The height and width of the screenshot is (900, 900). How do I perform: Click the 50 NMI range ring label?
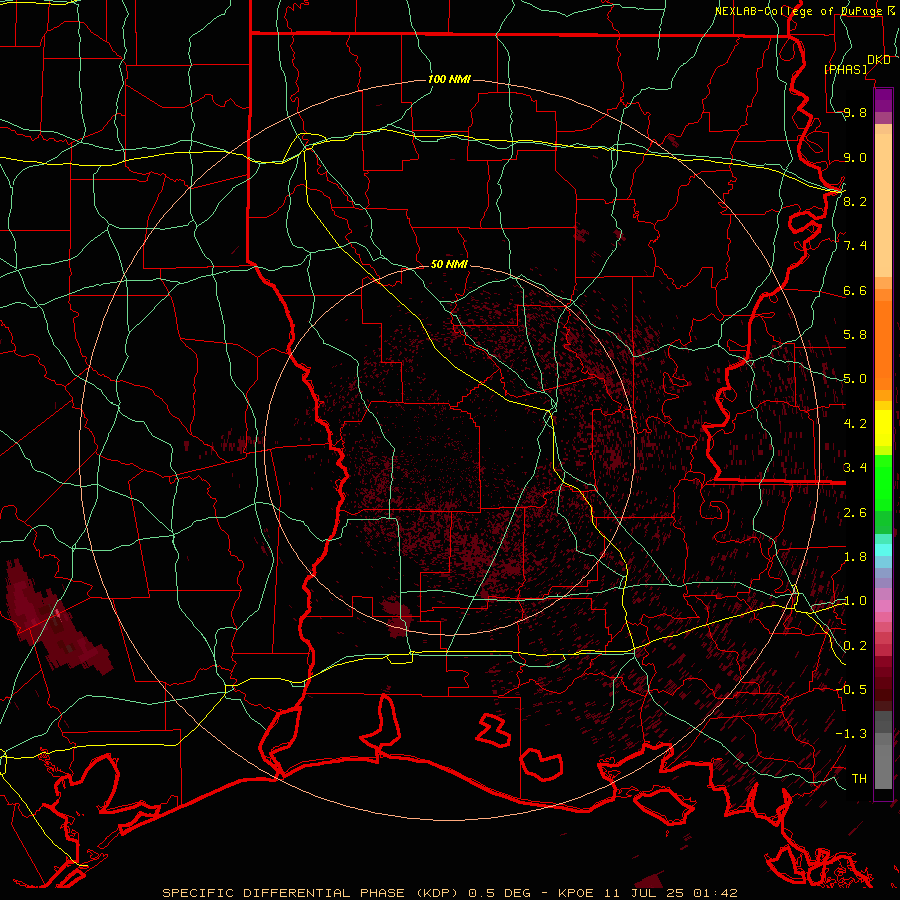coord(449,264)
